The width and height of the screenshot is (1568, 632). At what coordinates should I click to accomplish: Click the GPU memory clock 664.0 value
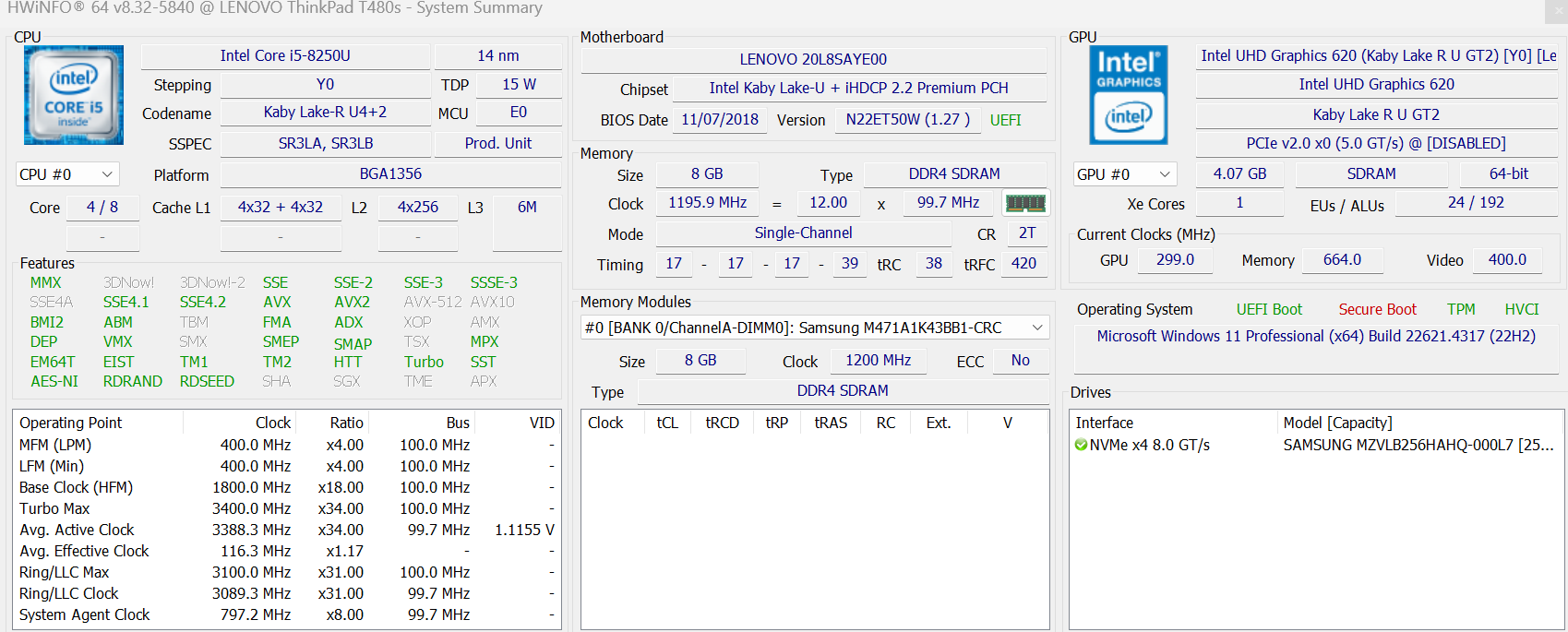(1342, 259)
